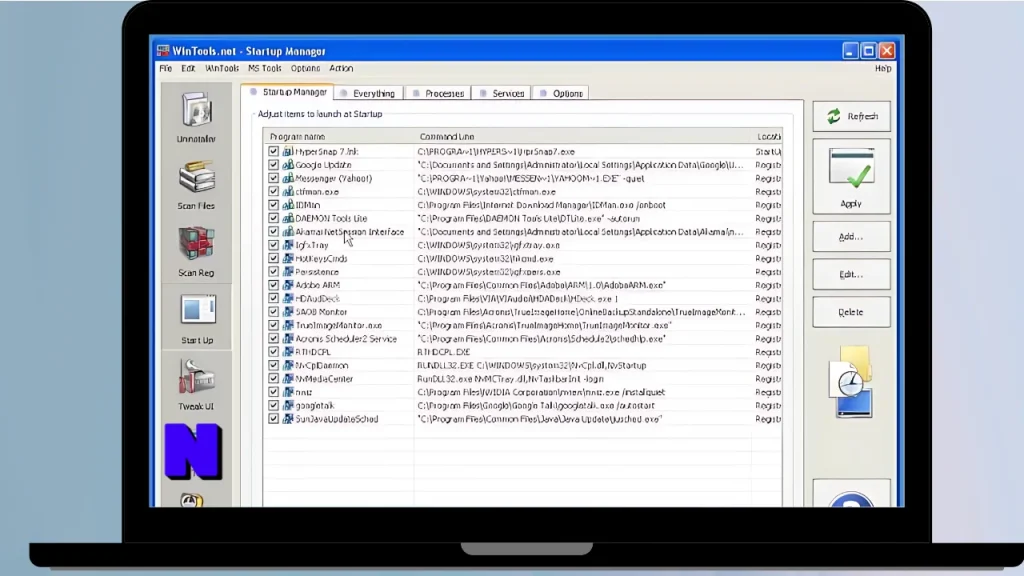Click the Messenger (Yahoo!) row icon

coord(287,178)
